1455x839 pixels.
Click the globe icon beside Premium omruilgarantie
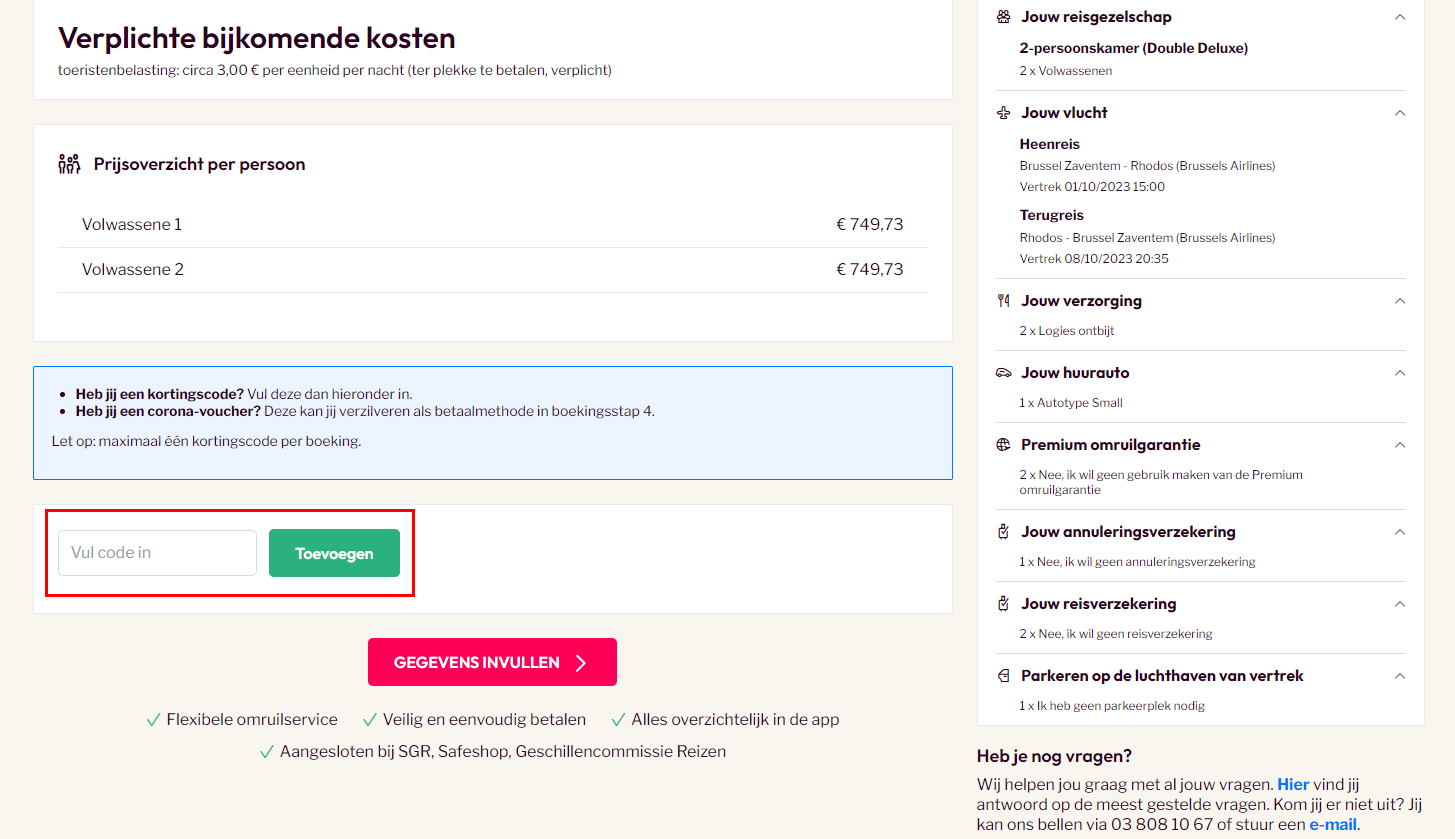click(x=1004, y=445)
